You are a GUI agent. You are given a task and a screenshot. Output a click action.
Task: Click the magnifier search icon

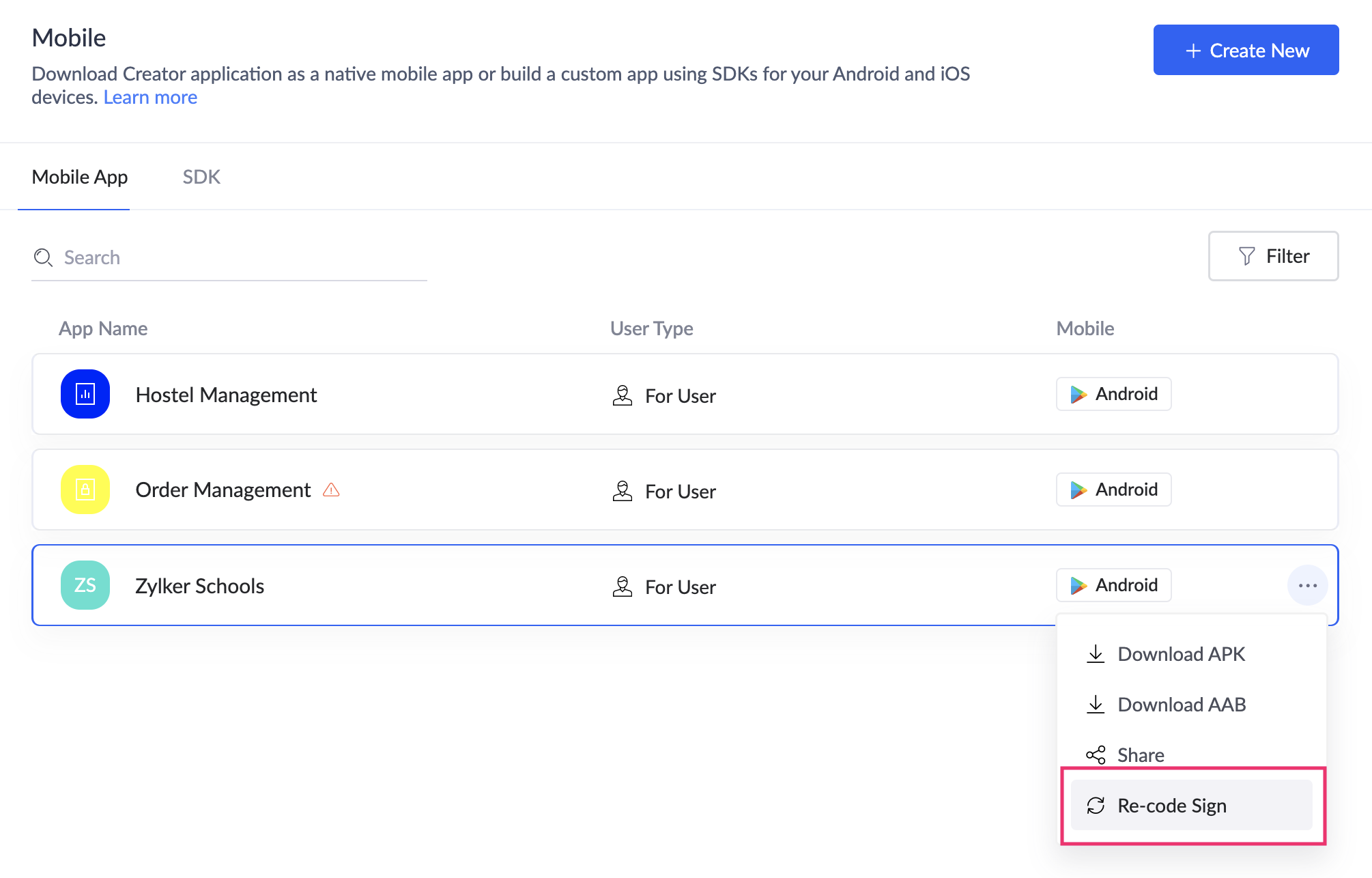pyautogui.click(x=43, y=257)
